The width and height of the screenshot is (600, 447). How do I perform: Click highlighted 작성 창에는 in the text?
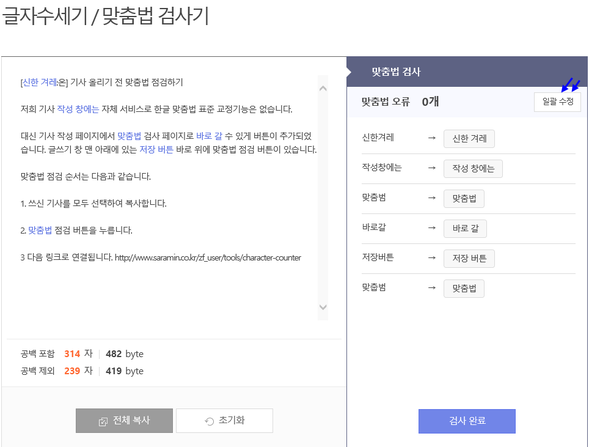(76, 109)
